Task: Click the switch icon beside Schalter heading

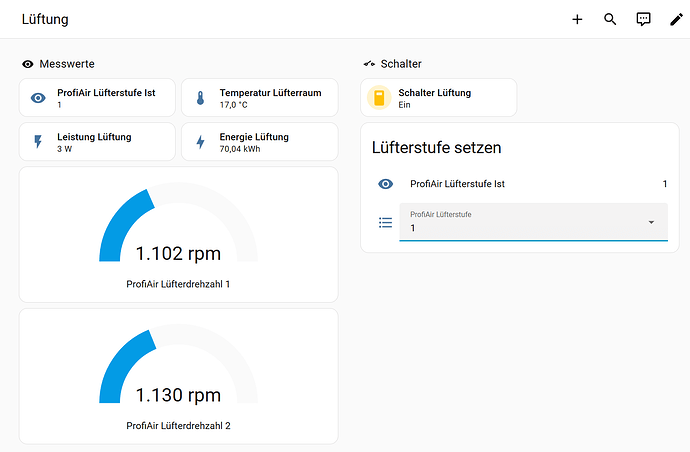Action: [369, 64]
